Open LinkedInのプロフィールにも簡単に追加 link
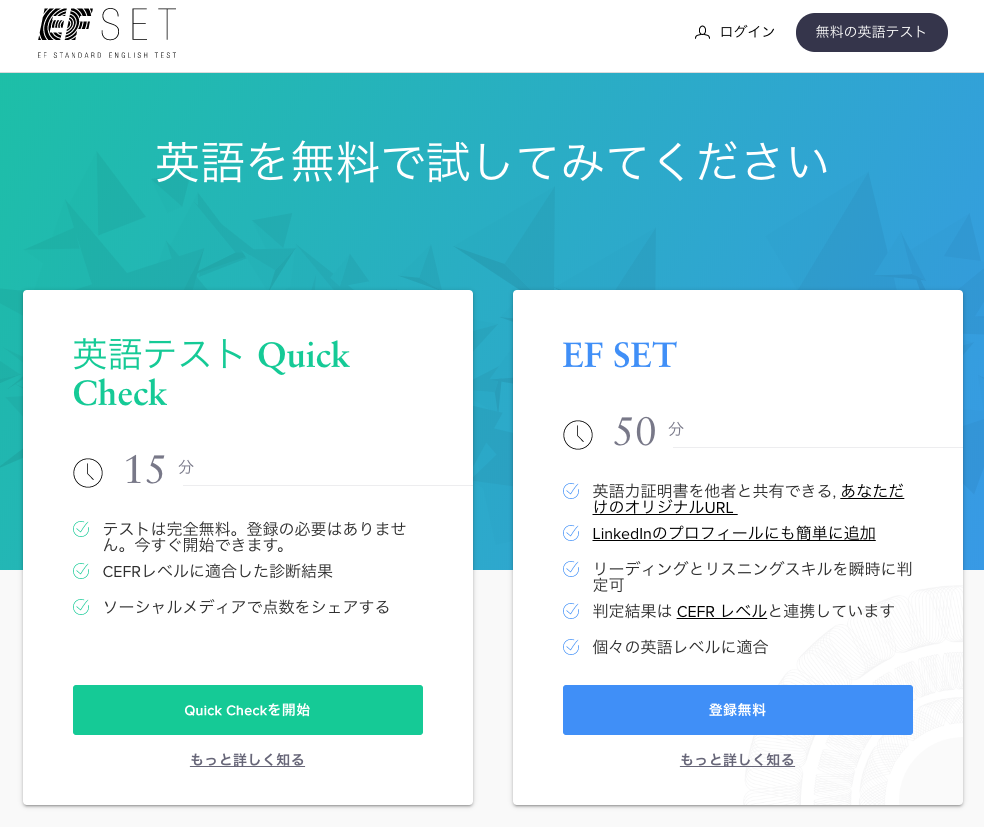984x827 pixels. point(734,533)
